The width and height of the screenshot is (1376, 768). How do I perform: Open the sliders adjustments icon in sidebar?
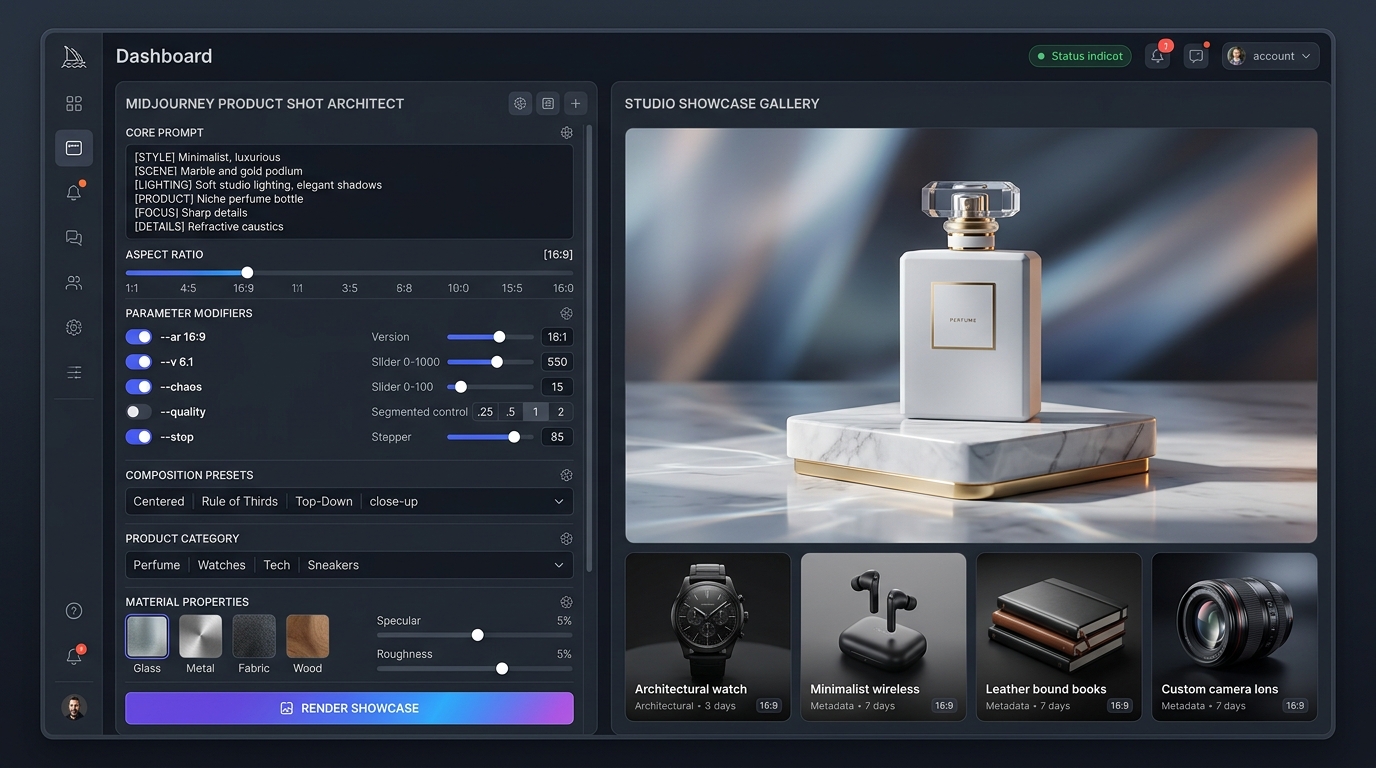point(74,373)
